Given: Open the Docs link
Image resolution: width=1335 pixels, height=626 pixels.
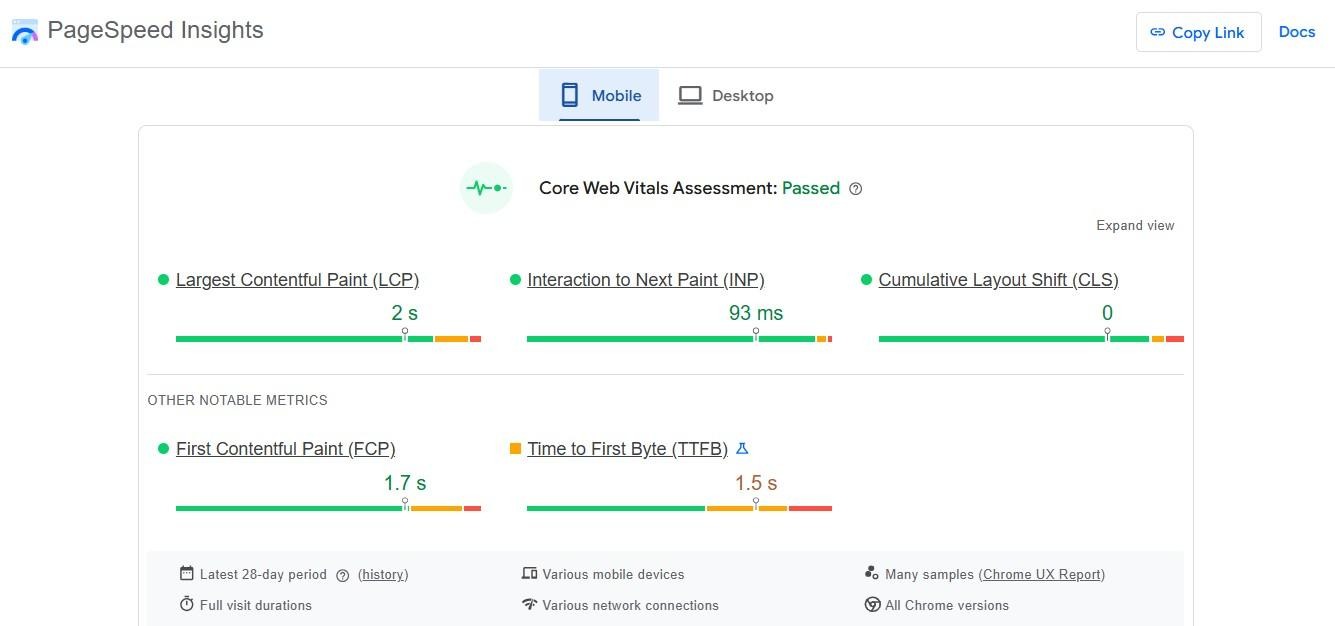Looking at the screenshot, I should click(x=1297, y=32).
